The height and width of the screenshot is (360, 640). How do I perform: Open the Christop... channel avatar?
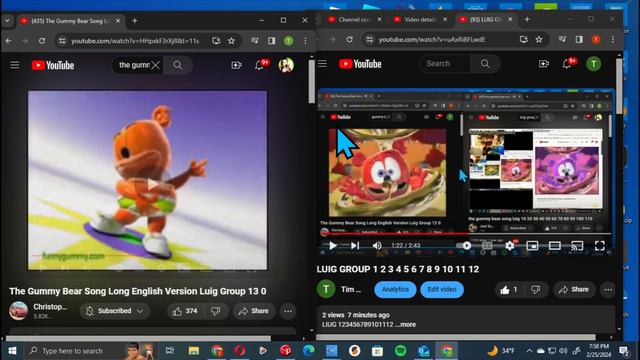19,311
